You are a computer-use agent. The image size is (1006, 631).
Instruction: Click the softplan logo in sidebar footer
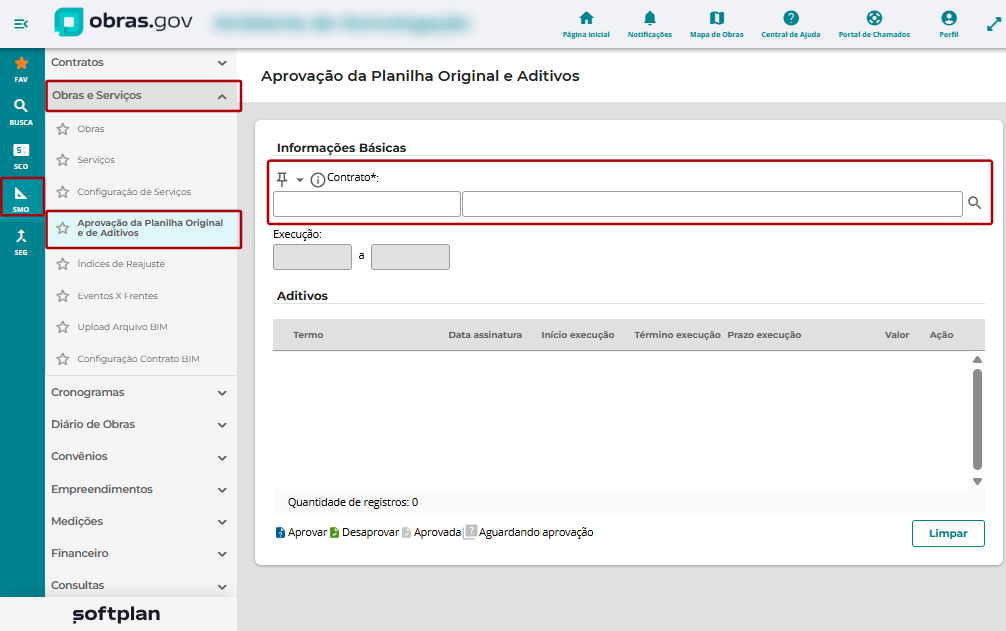tap(116, 614)
